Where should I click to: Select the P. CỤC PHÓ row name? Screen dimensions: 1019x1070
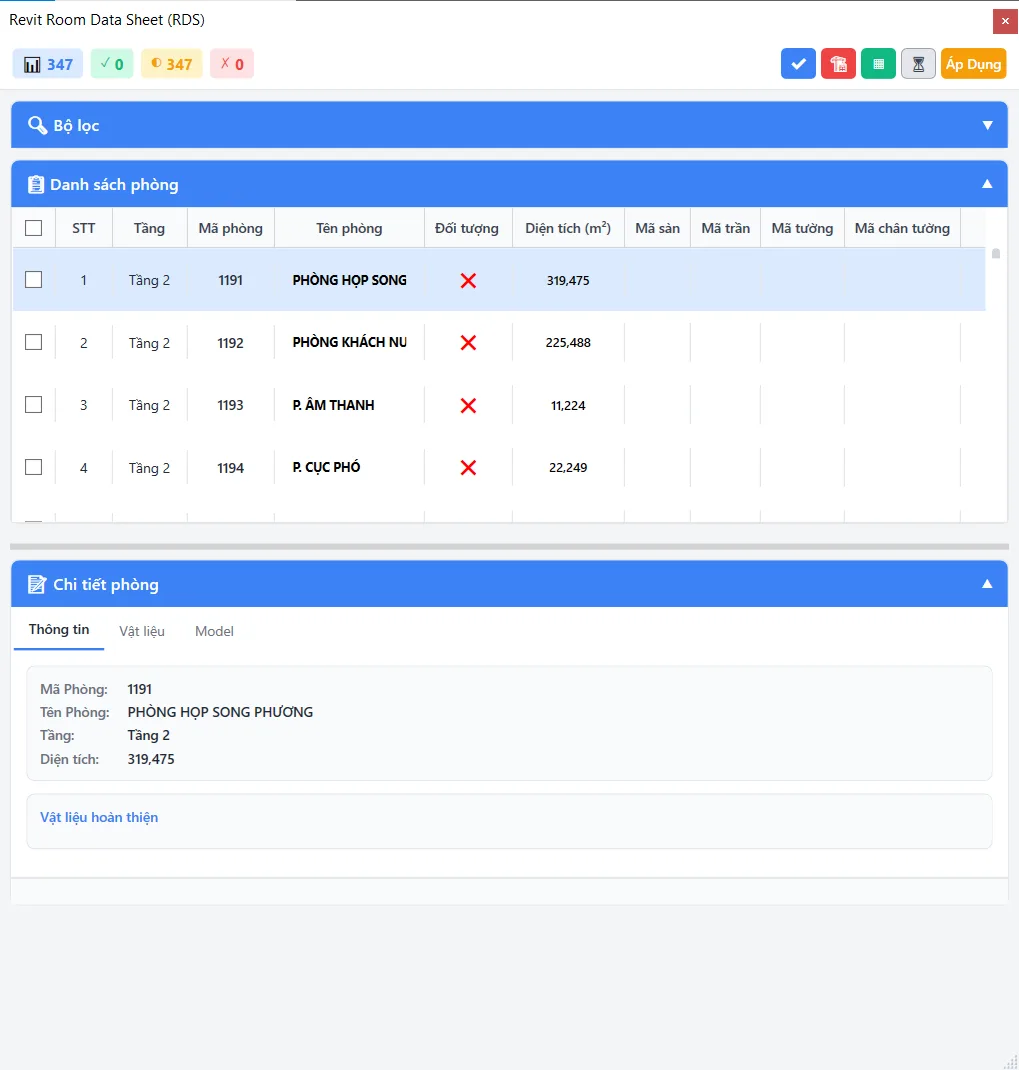(x=326, y=467)
